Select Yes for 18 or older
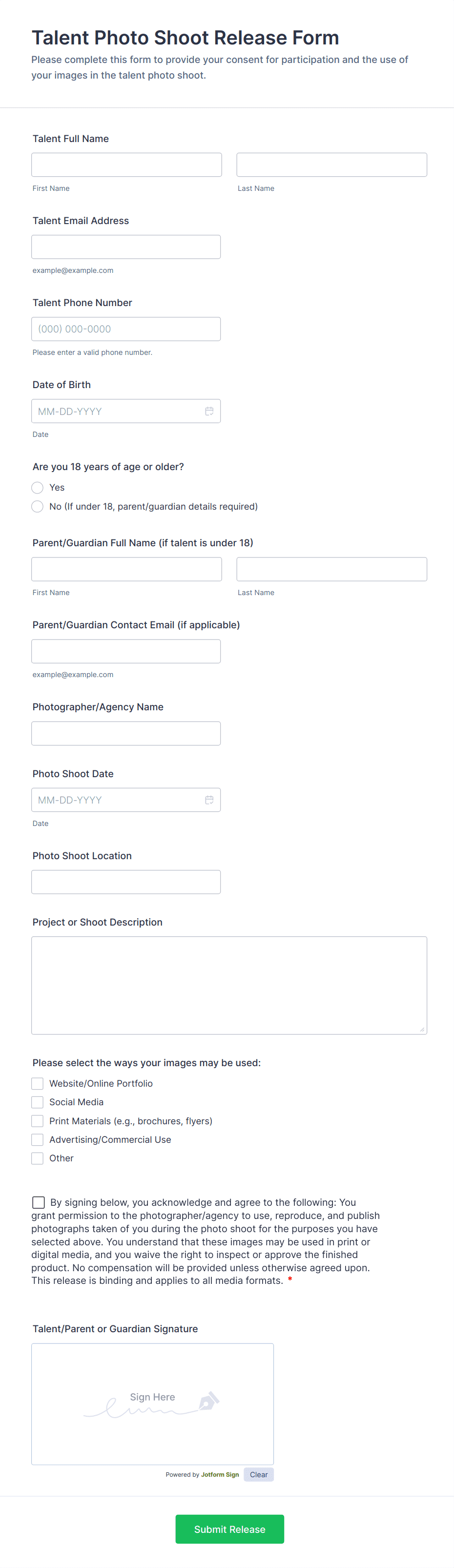 coord(38,488)
